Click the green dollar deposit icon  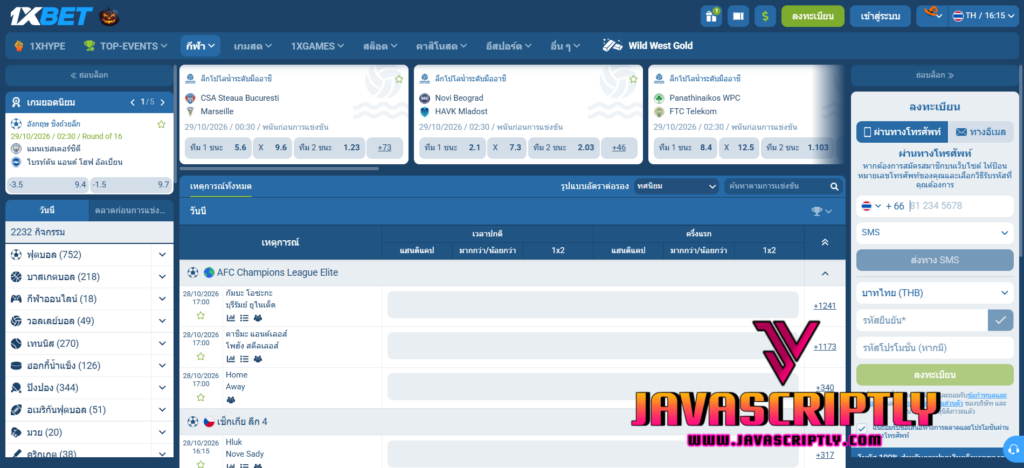(x=765, y=16)
